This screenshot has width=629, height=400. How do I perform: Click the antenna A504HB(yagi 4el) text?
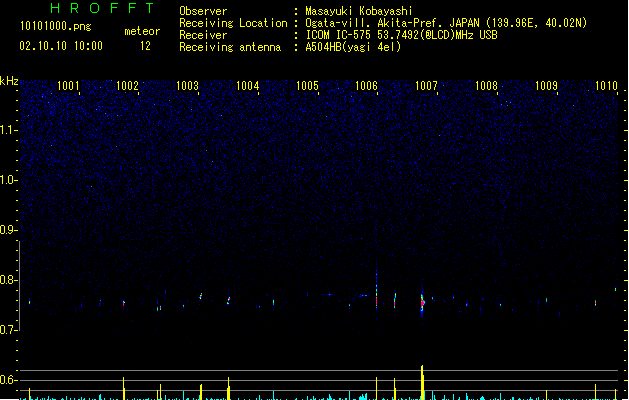point(353,47)
